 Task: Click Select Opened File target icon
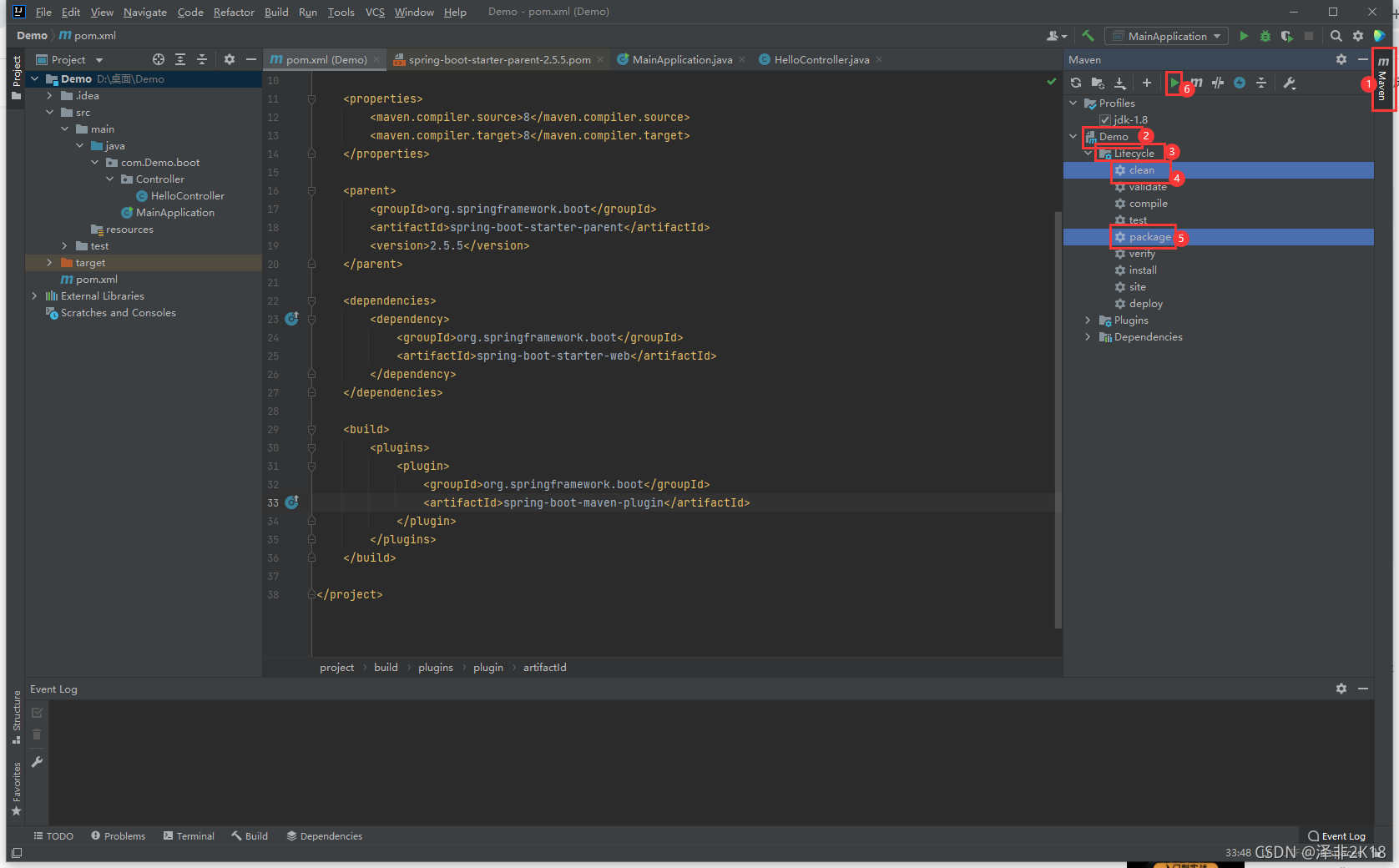pyautogui.click(x=159, y=59)
